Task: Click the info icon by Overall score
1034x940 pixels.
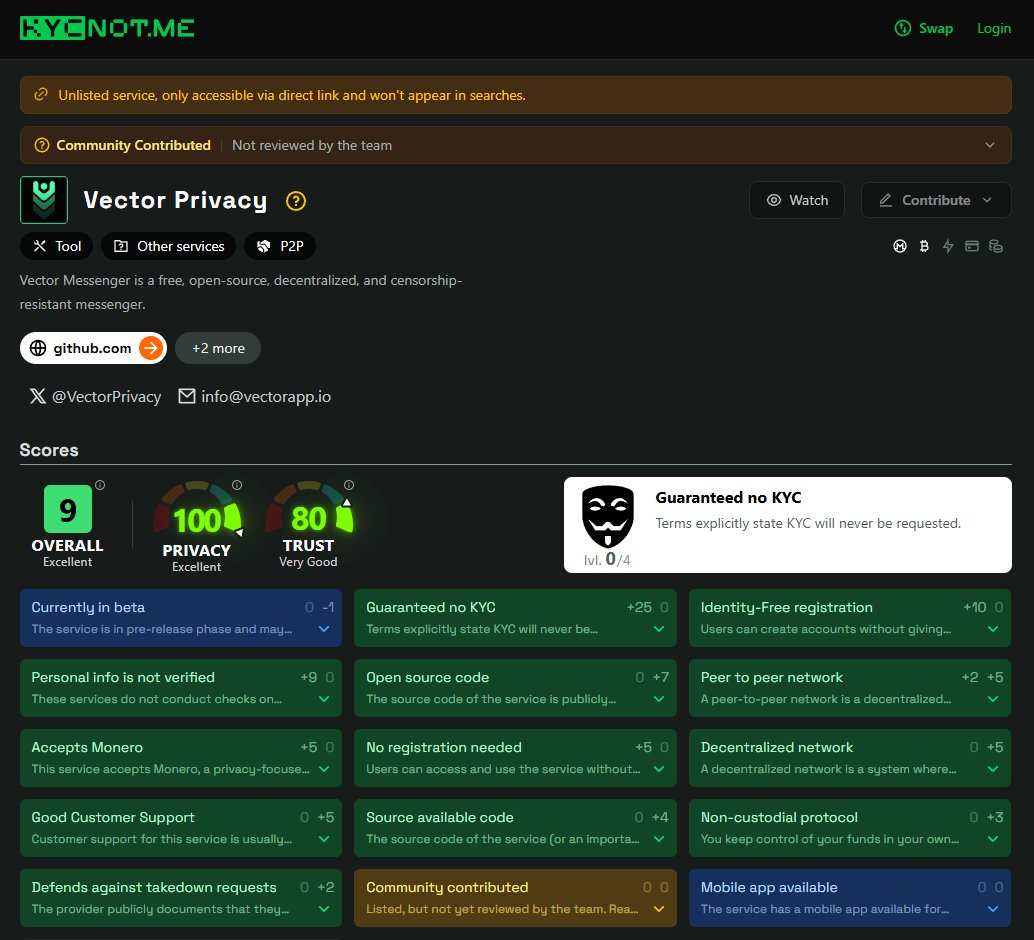Action: pos(100,485)
